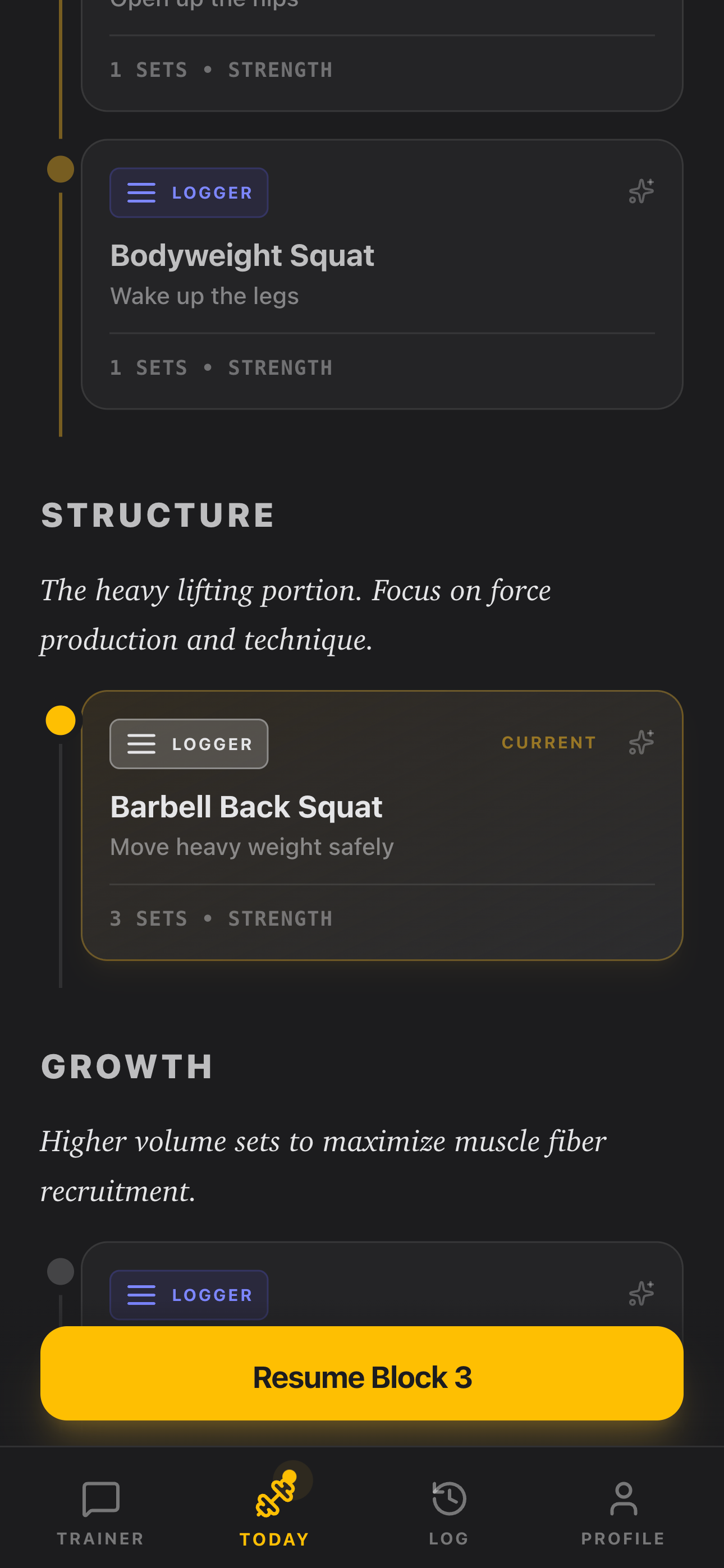This screenshot has width=724, height=1568.
Task: Toggle the Logger mode on Barbell Back Squat
Action: 189,744
